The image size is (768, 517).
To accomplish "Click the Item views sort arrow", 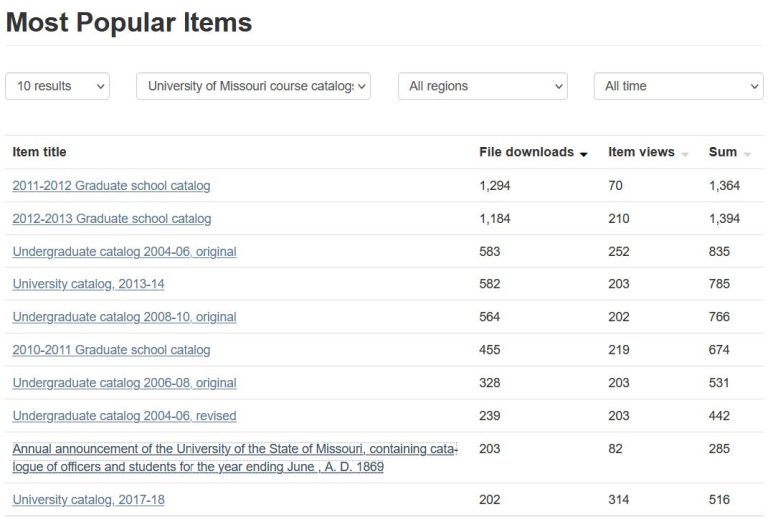I will pos(685,153).
